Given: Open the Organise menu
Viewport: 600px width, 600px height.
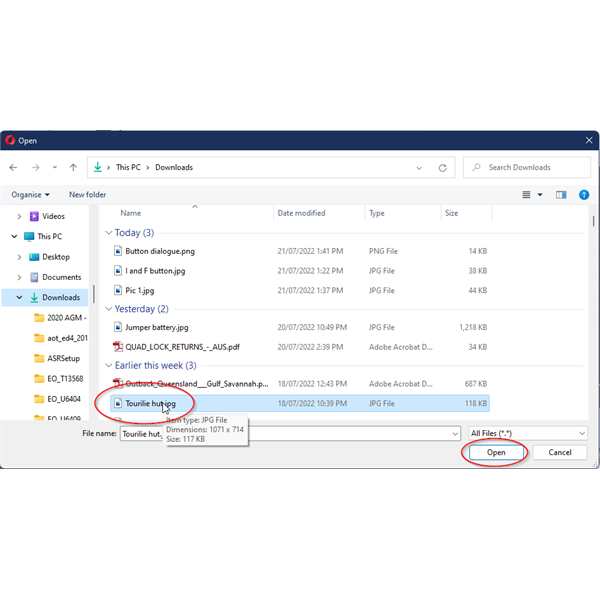Looking at the screenshot, I should 30,195.
